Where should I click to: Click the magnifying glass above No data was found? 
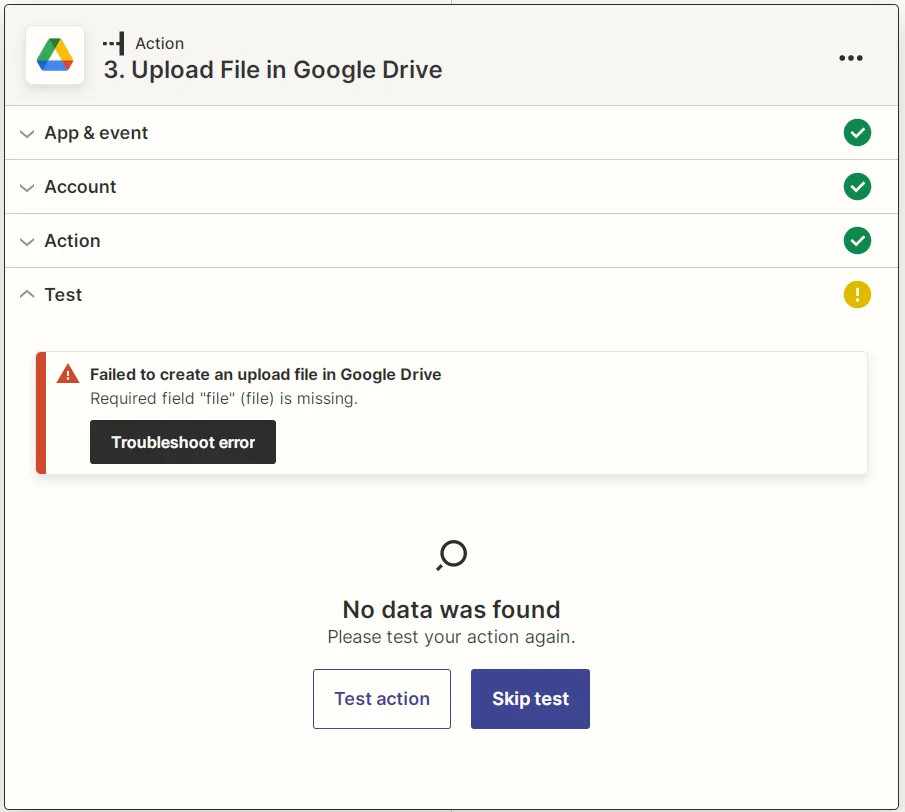451,554
